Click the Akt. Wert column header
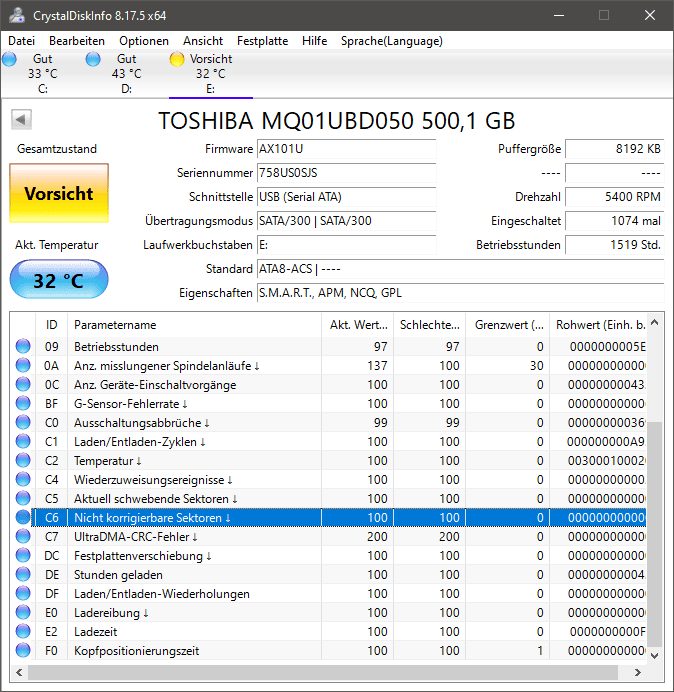Viewport: 674px width, 692px height. 358,325
